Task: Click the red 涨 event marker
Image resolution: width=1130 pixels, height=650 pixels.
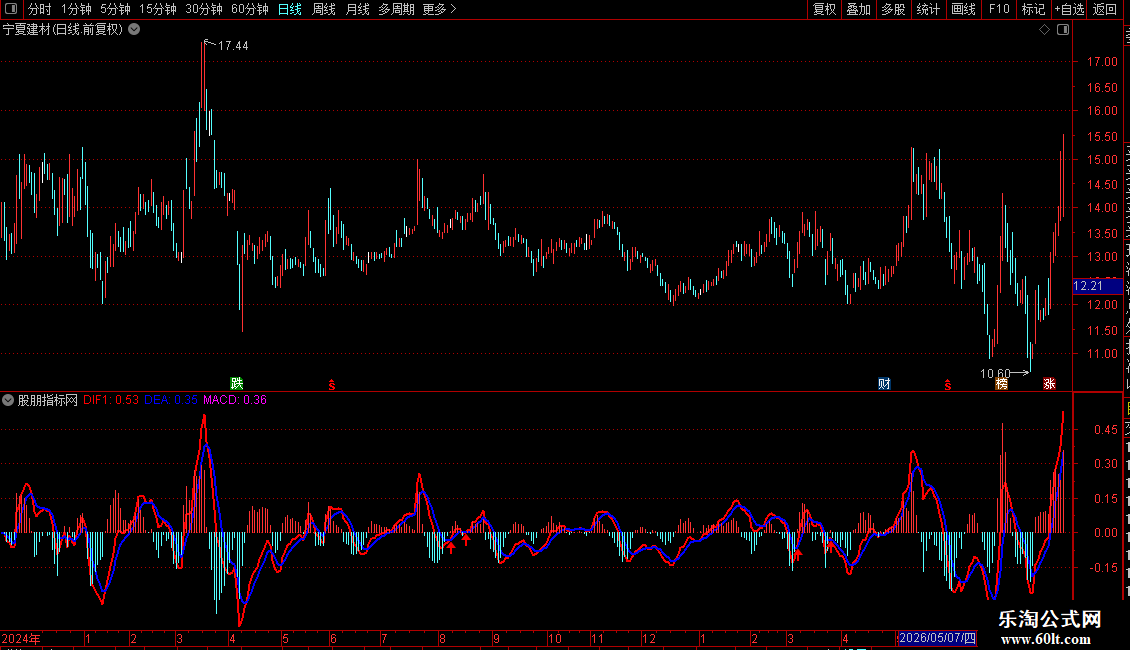Action: click(1049, 383)
